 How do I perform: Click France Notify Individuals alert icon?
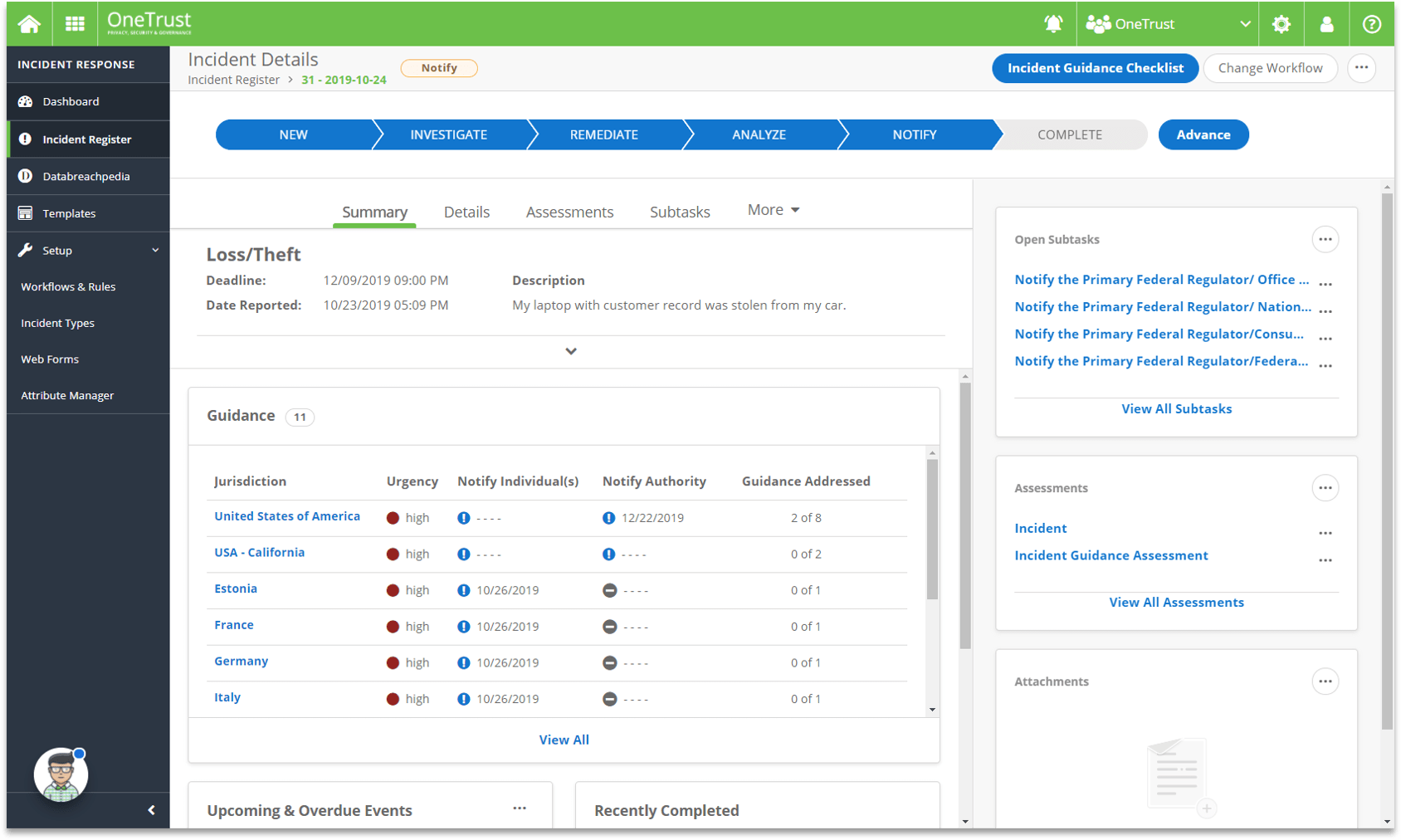click(x=464, y=627)
